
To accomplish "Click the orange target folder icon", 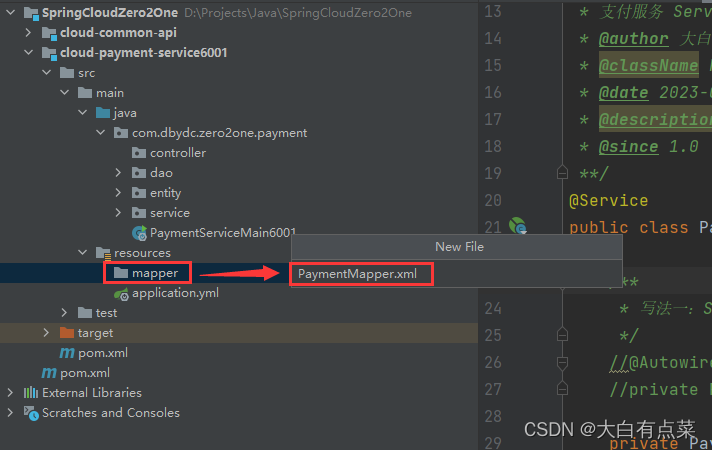I will pyautogui.click(x=67, y=332).
